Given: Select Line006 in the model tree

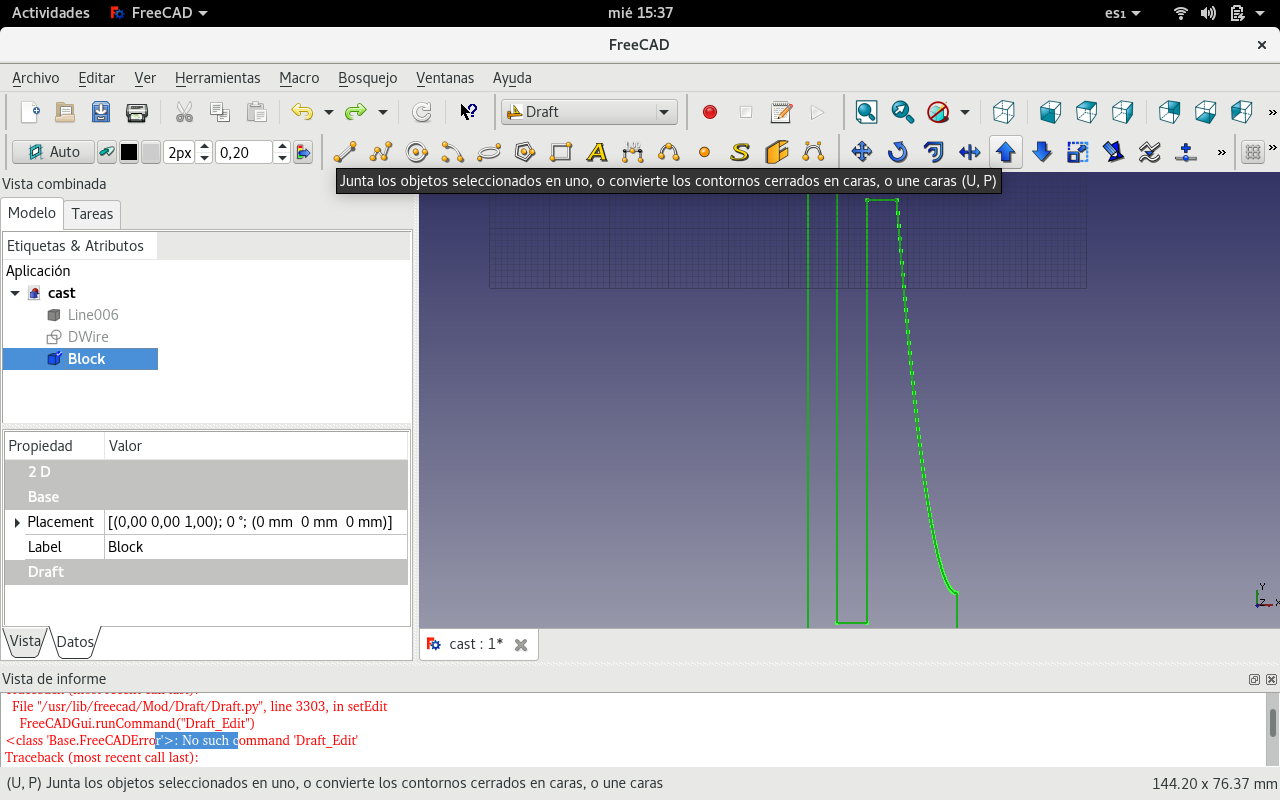Looking at the screenshot, I should click(x=93, y=315).
